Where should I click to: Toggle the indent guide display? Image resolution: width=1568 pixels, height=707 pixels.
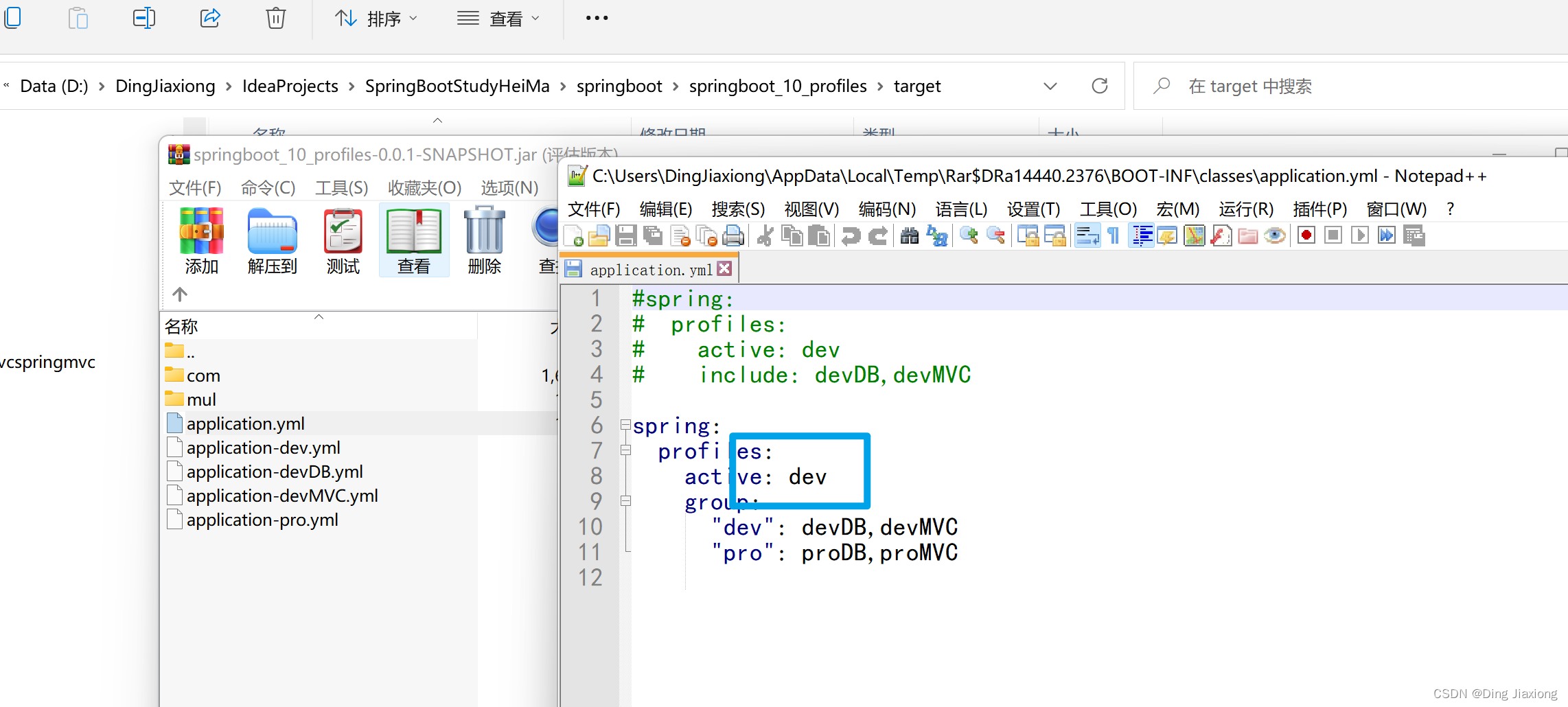pyautogui.click(x=1141, y=236)
